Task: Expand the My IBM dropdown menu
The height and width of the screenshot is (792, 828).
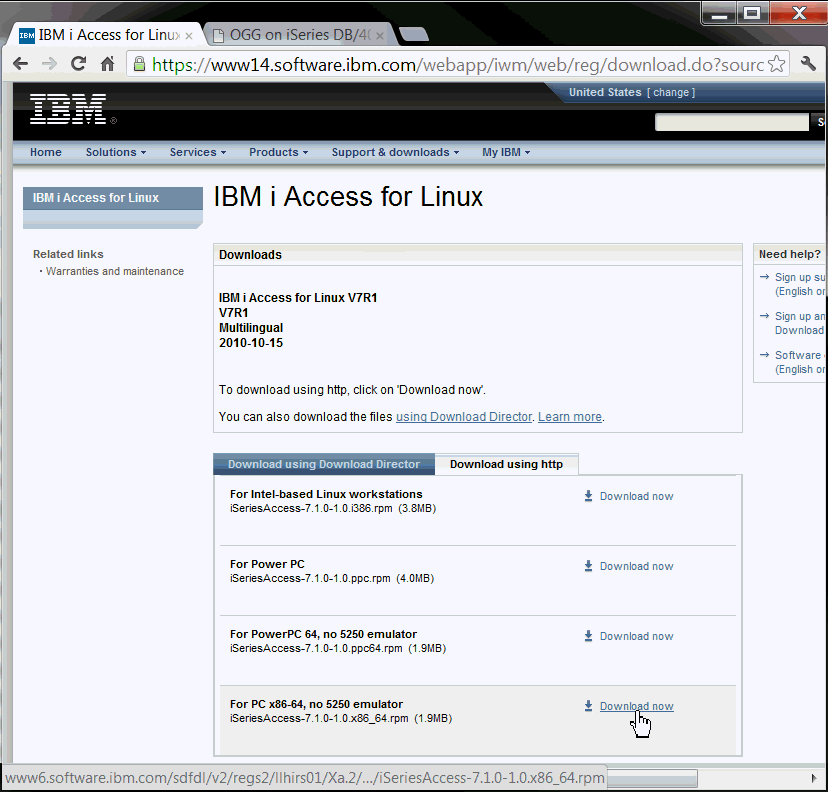Action: coord(506,152)
